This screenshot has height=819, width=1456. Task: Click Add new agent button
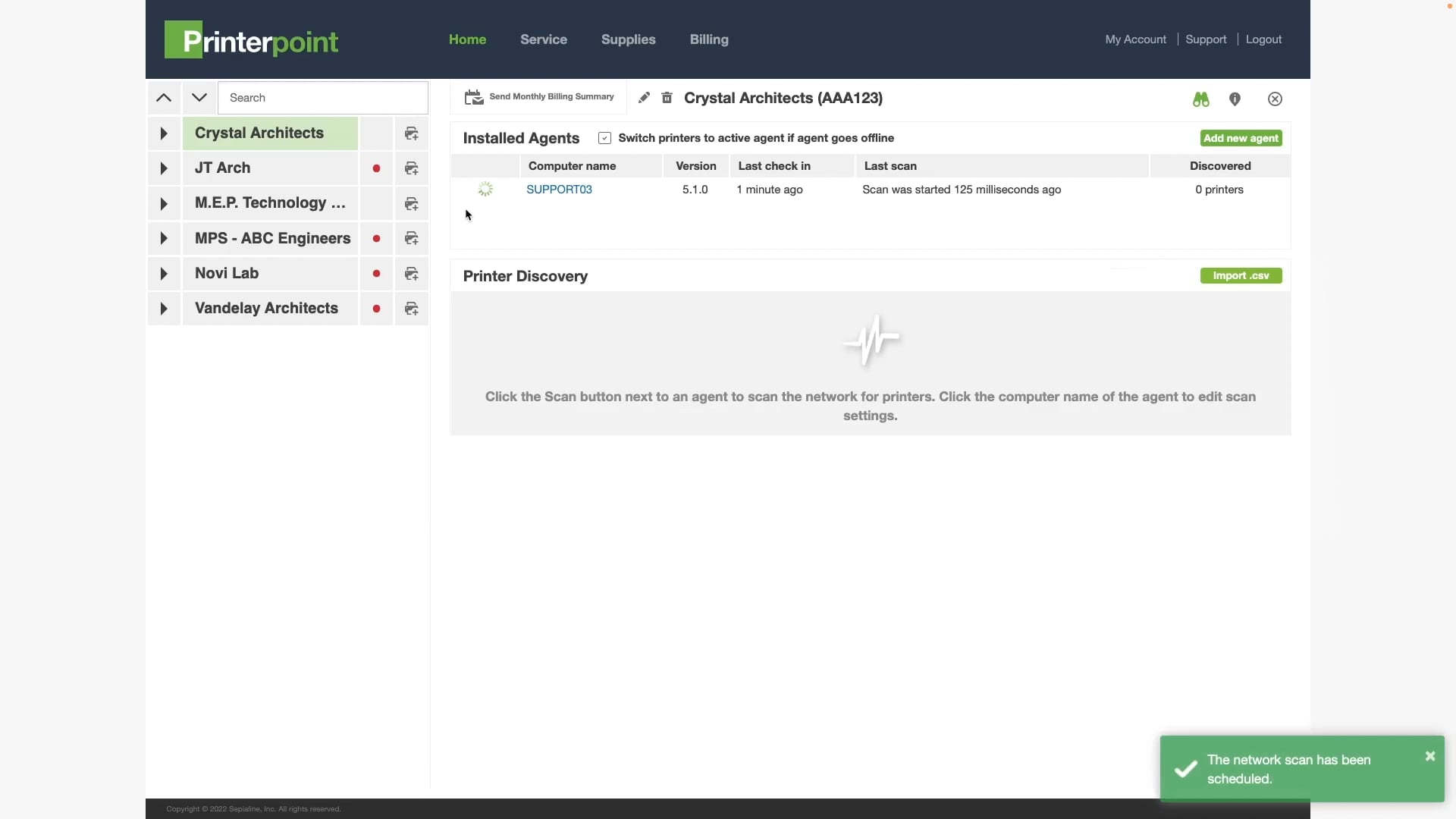click(1241, 138)
